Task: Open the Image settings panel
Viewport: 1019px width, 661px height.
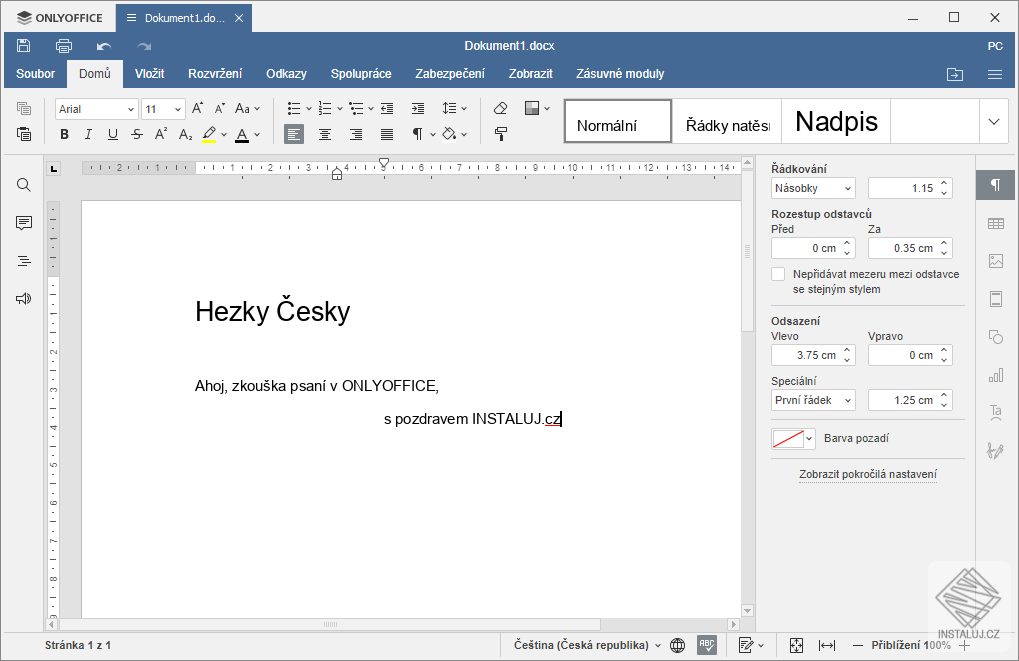Action: (x=995, y=261)
